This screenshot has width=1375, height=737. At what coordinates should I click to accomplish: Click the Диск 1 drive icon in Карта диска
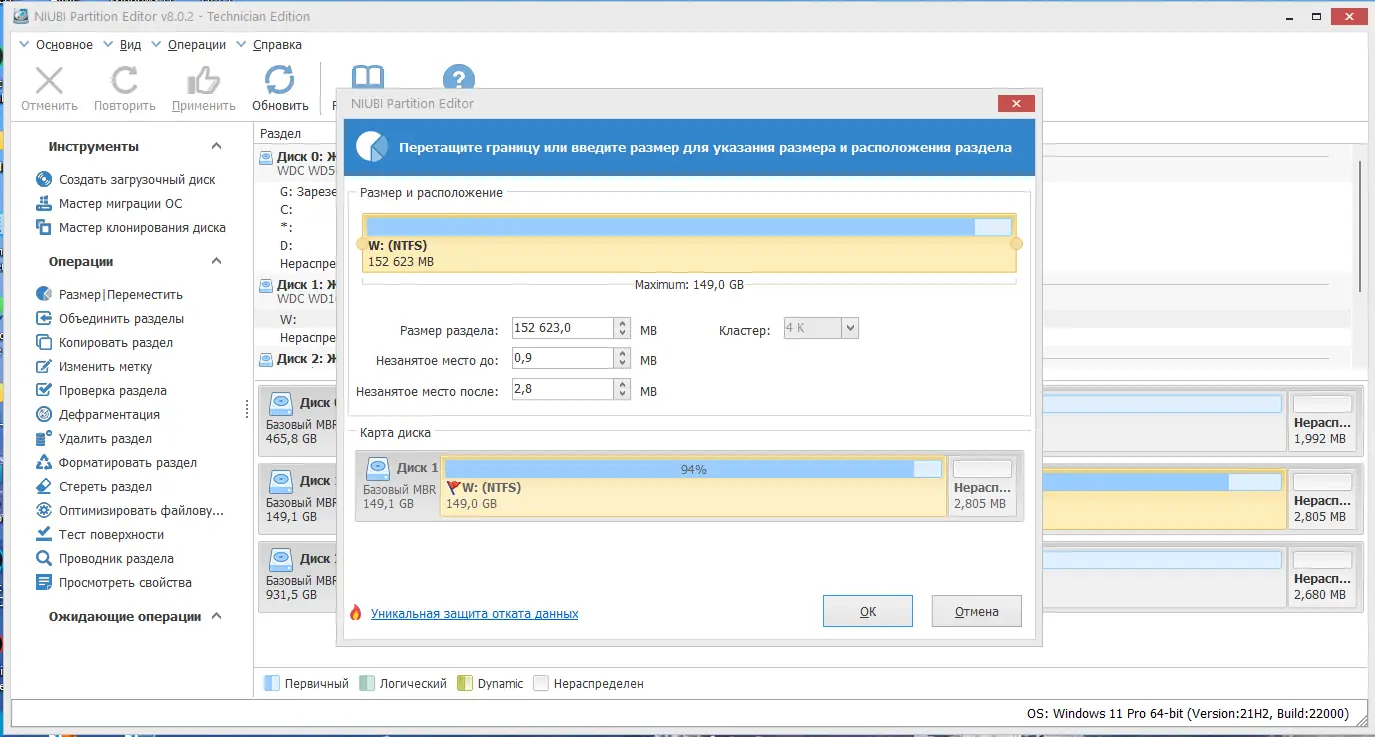point(378,468)
